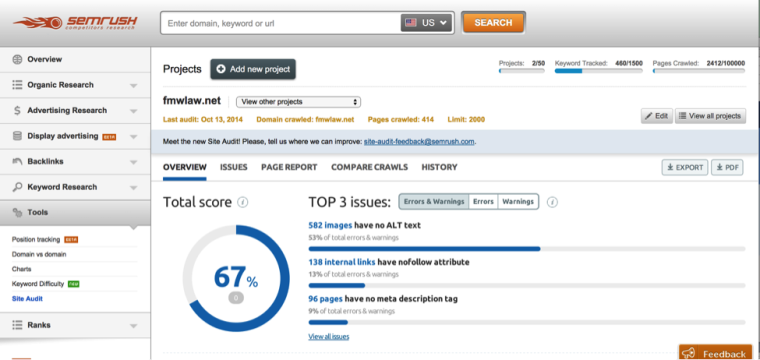
Task: Switch to the HISTORY tab
Action: (439, 167)
